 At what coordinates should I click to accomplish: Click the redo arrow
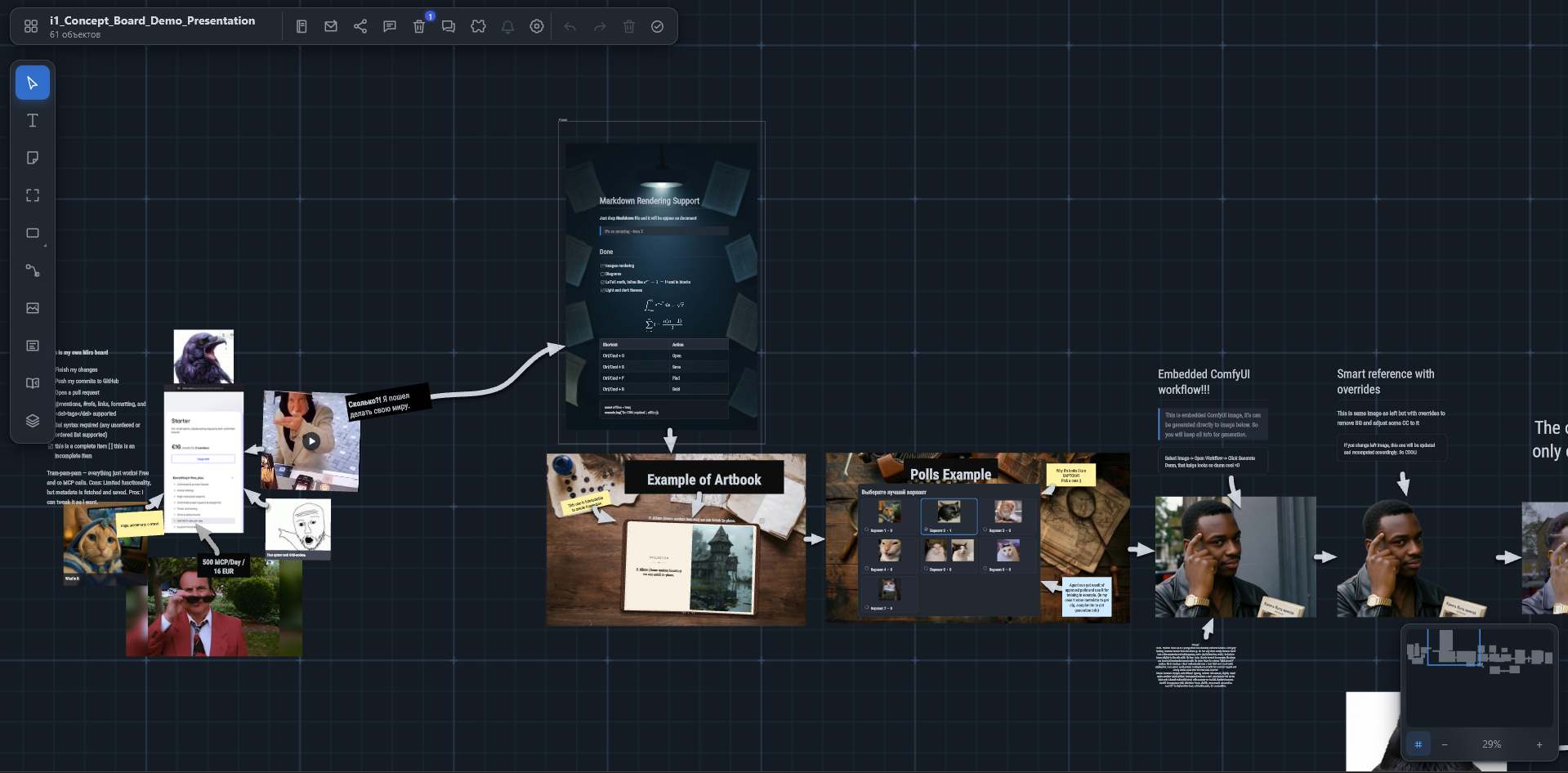click(600, 26)
